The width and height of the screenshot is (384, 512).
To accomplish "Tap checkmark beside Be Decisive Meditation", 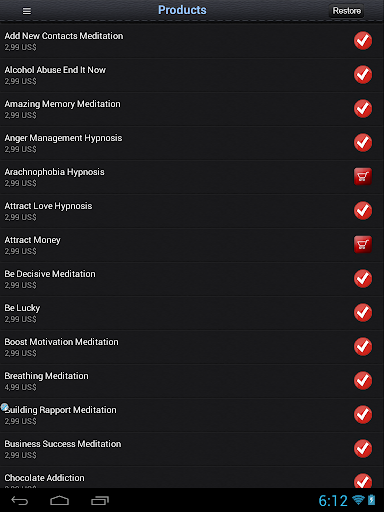I will pos(363,278).
